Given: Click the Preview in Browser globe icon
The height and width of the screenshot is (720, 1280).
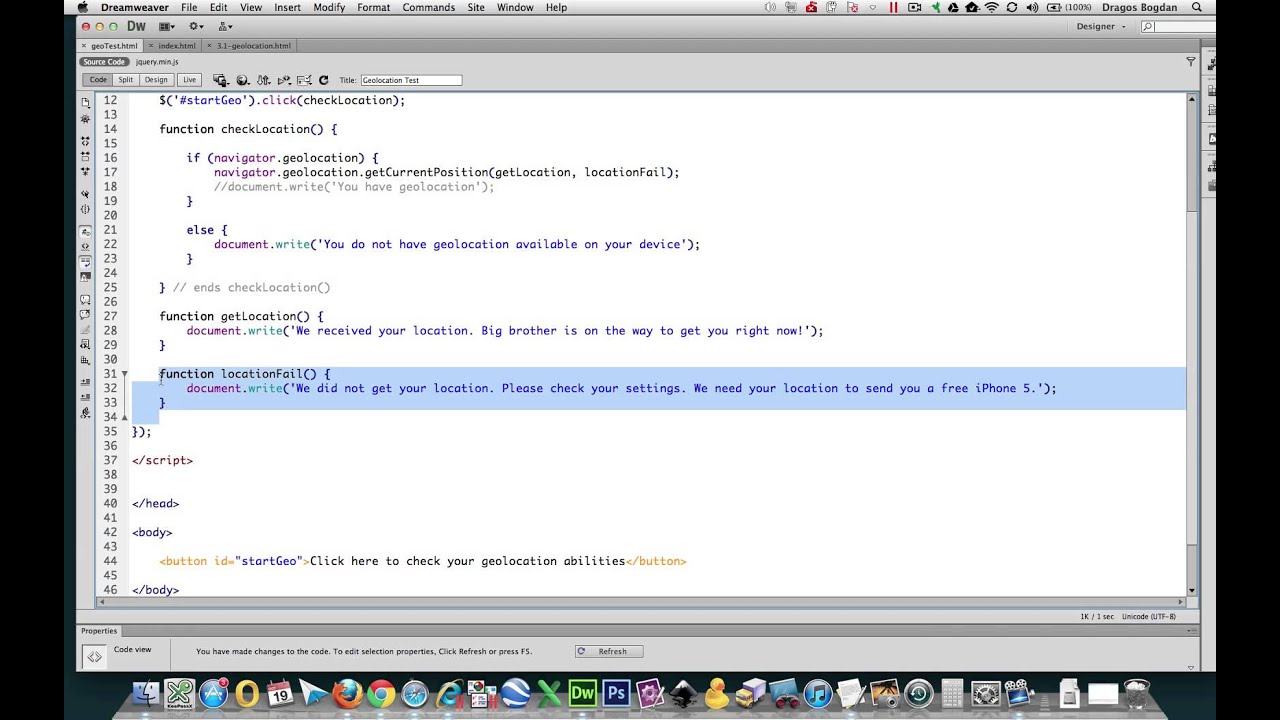Looking at the screenshot, I should (x=242, y=80).
